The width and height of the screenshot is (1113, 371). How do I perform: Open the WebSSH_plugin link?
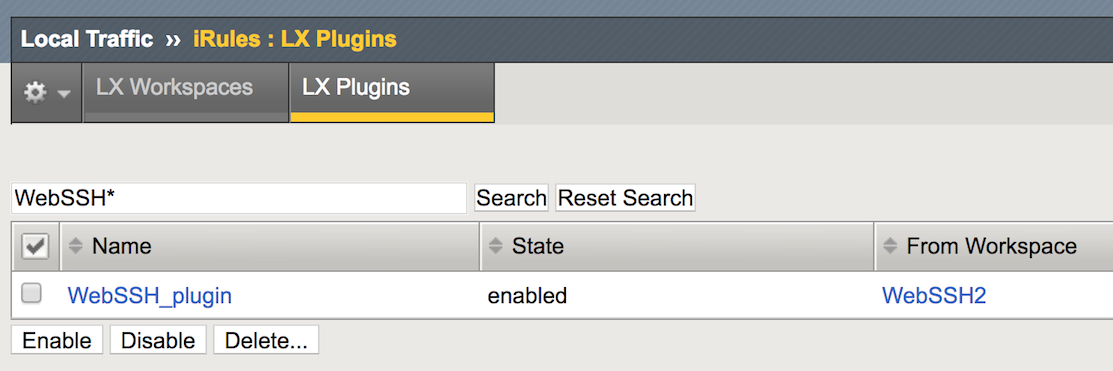click(150, 296)
